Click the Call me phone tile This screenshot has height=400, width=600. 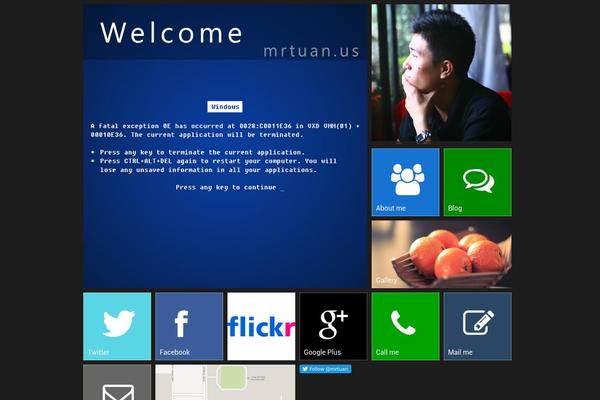coord(406,326)
